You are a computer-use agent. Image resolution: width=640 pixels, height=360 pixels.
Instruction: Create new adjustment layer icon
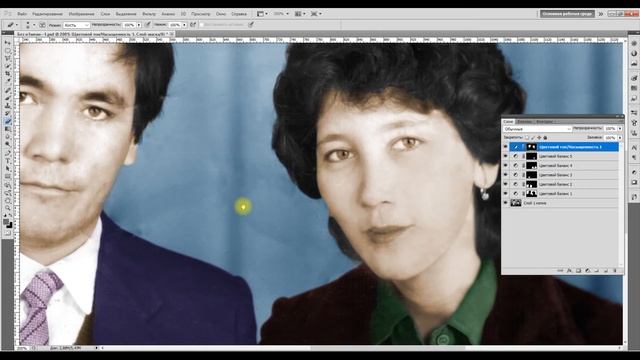[x=587, y=270]
